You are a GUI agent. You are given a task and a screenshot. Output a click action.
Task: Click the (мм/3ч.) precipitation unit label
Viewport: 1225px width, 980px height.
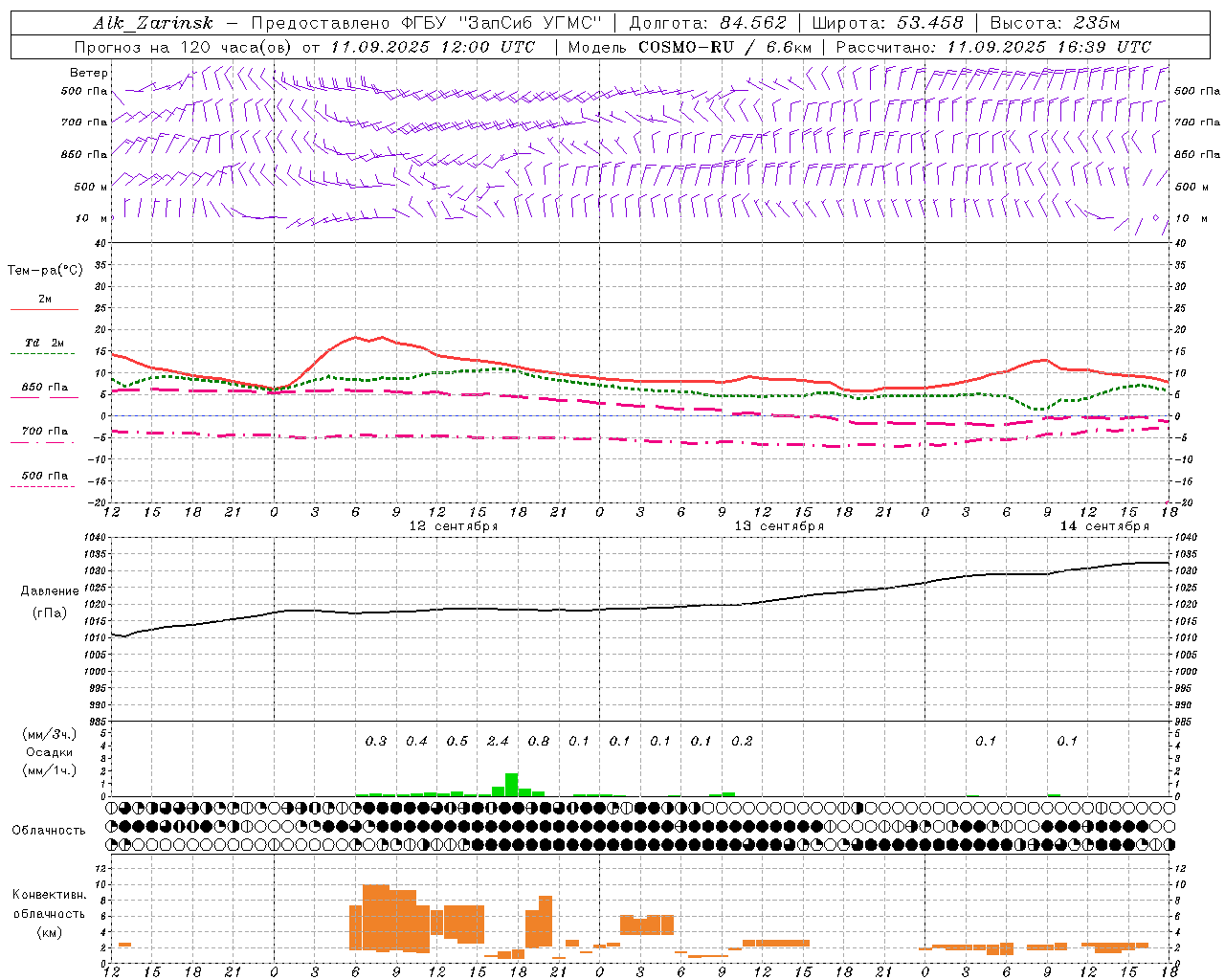point(49,734)
